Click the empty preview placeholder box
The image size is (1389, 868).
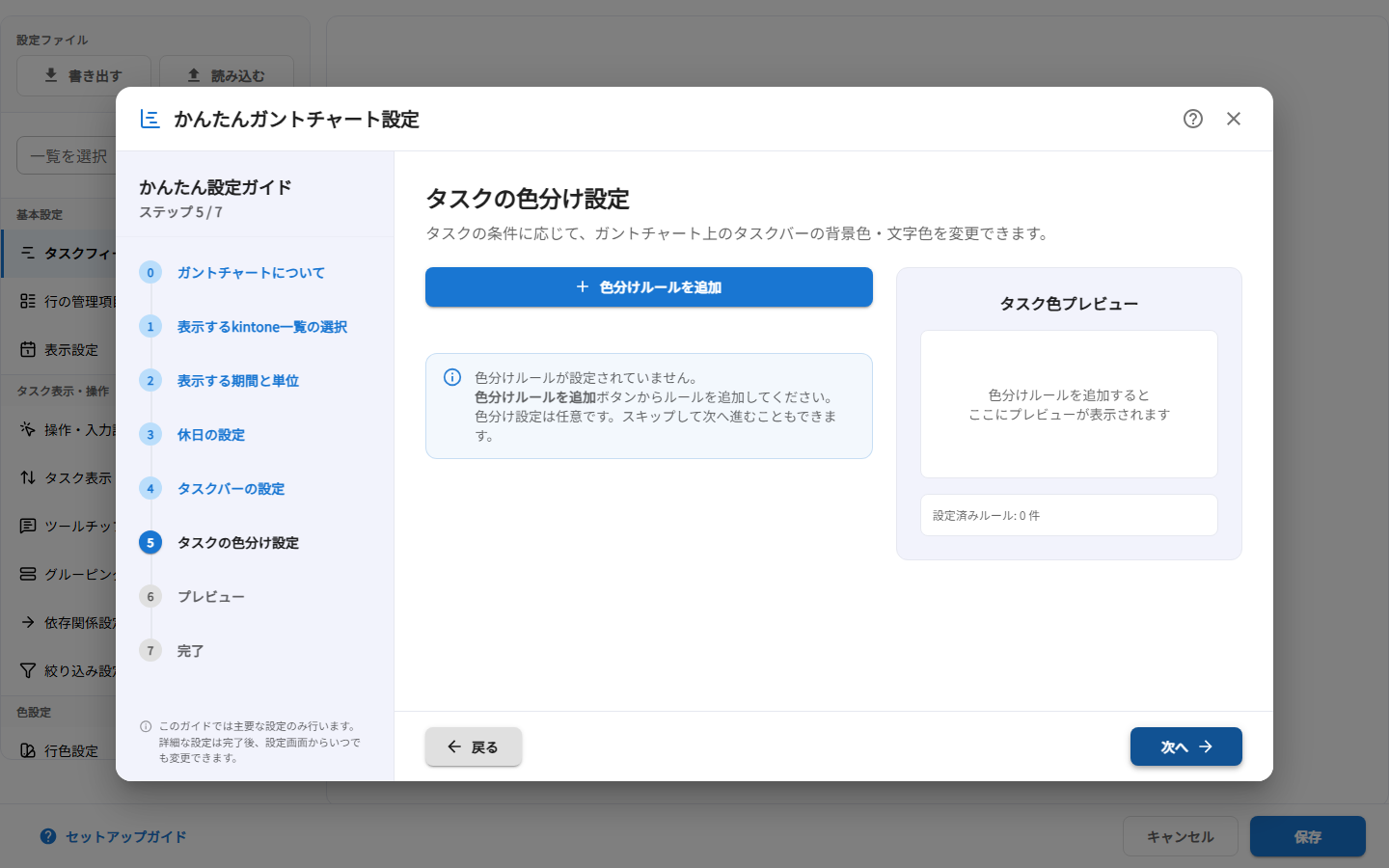(1069, 404)
